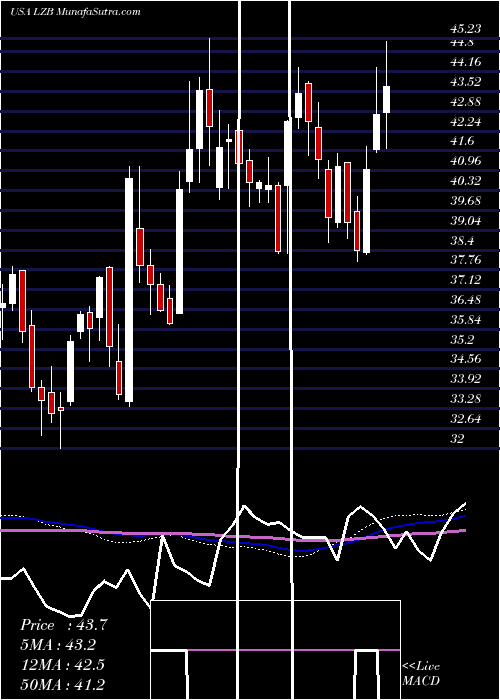
Task: Select the 45.23 price axis label
Action: coord(466,29)
